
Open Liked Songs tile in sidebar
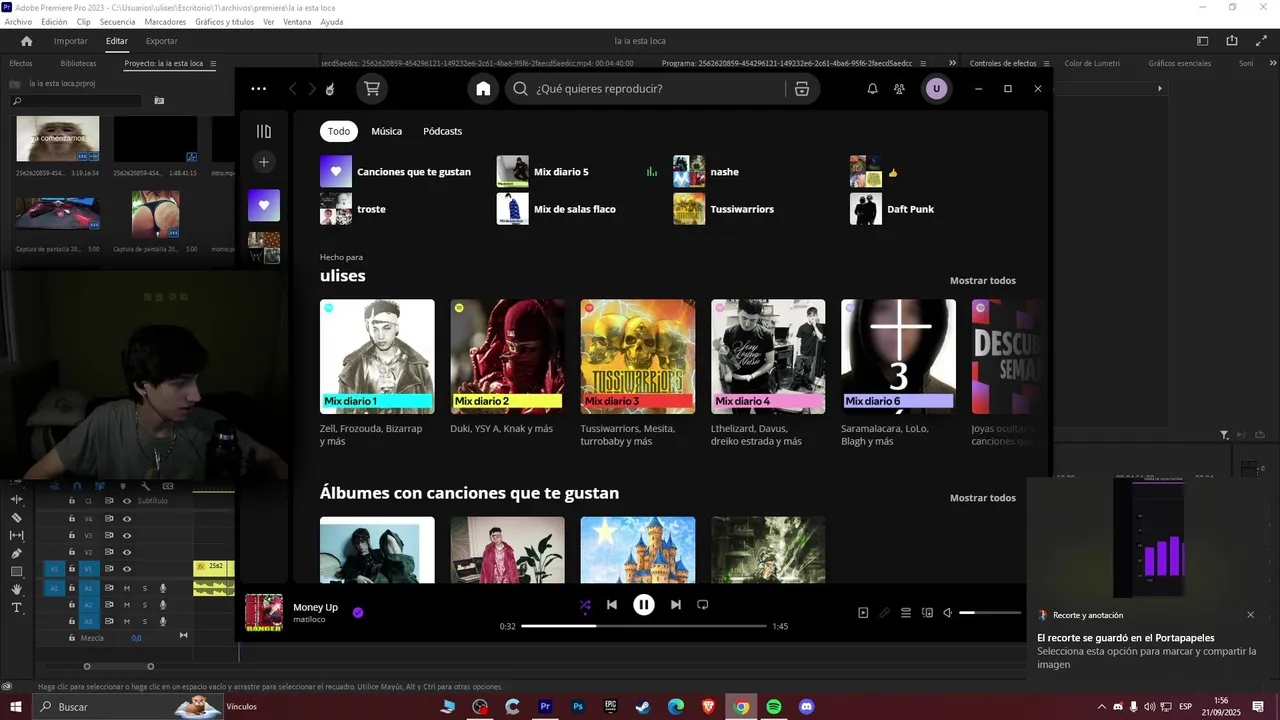click(x=264, y=205)
